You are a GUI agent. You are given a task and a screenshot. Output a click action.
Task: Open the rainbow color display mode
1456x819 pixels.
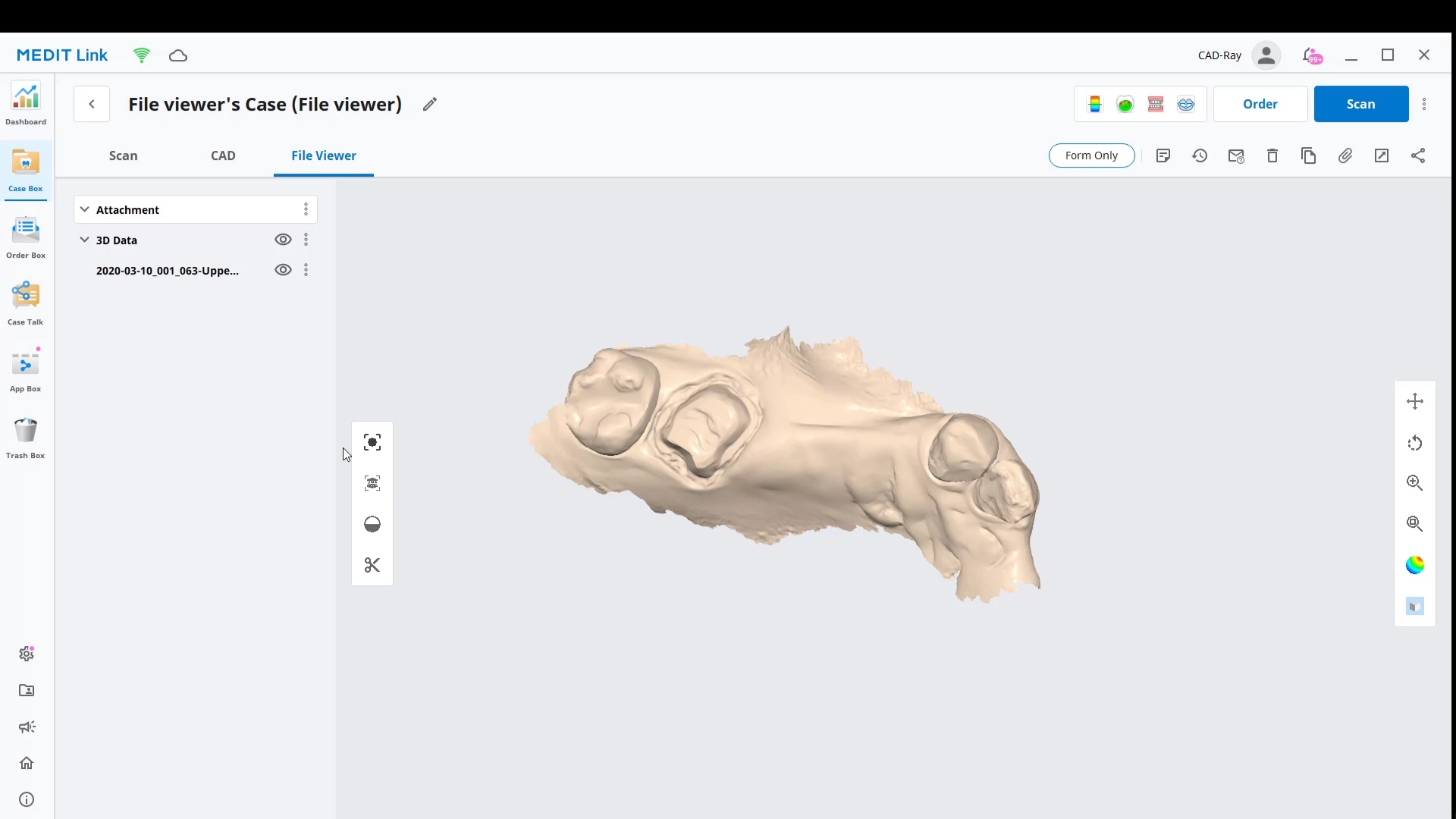(x=1414, y=565)
